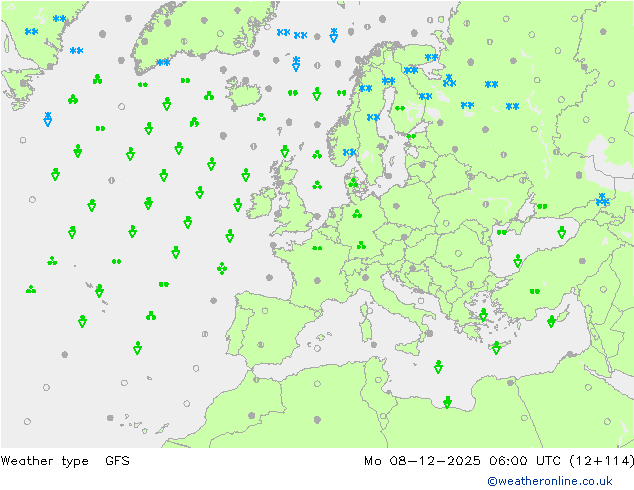Select the 'Mo 08-12-2025 06:00 UTC' timestamp
Screen dimensions: 634x490
(463, 460)
